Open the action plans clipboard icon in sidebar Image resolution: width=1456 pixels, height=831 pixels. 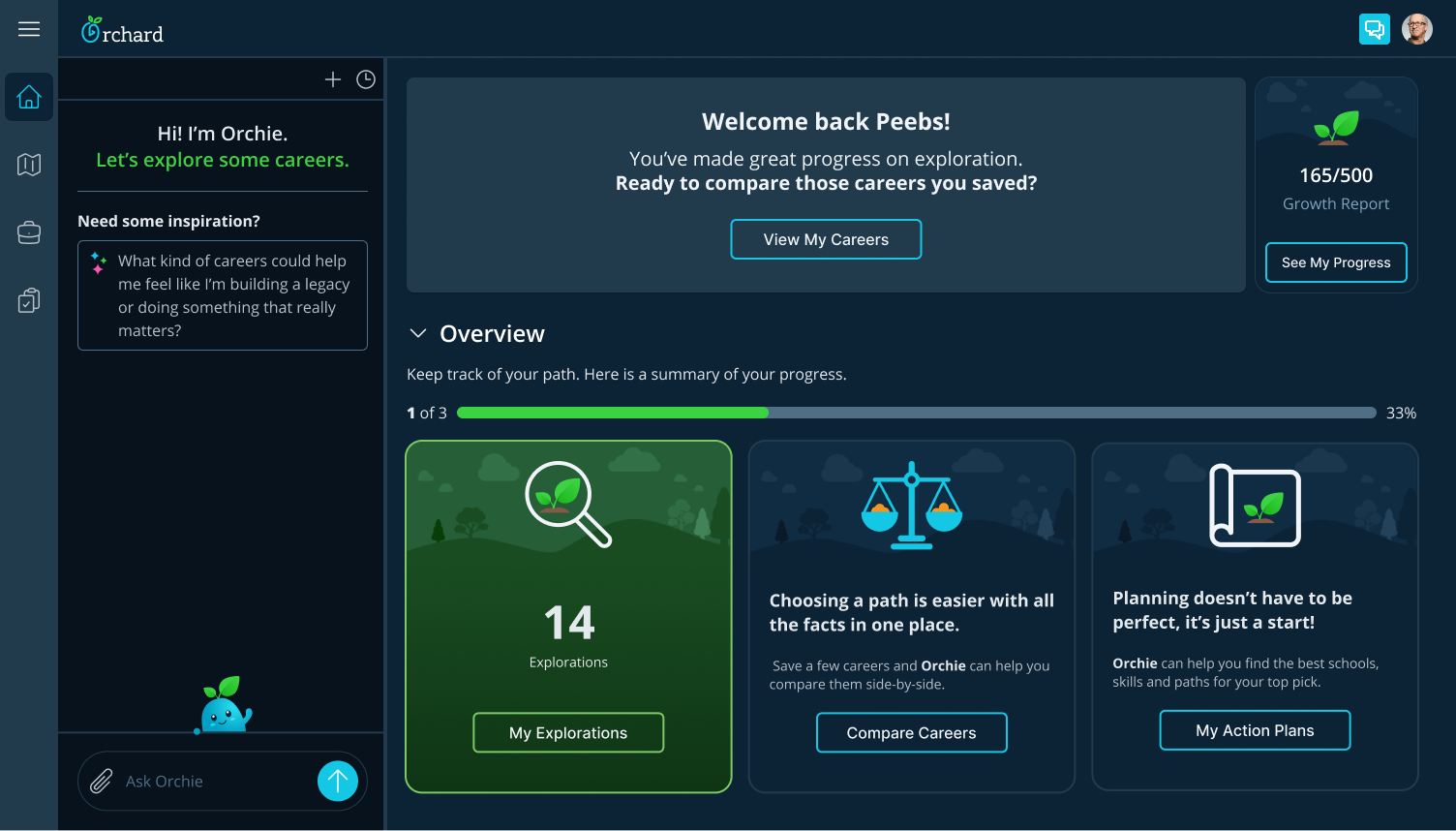(29, 300)
